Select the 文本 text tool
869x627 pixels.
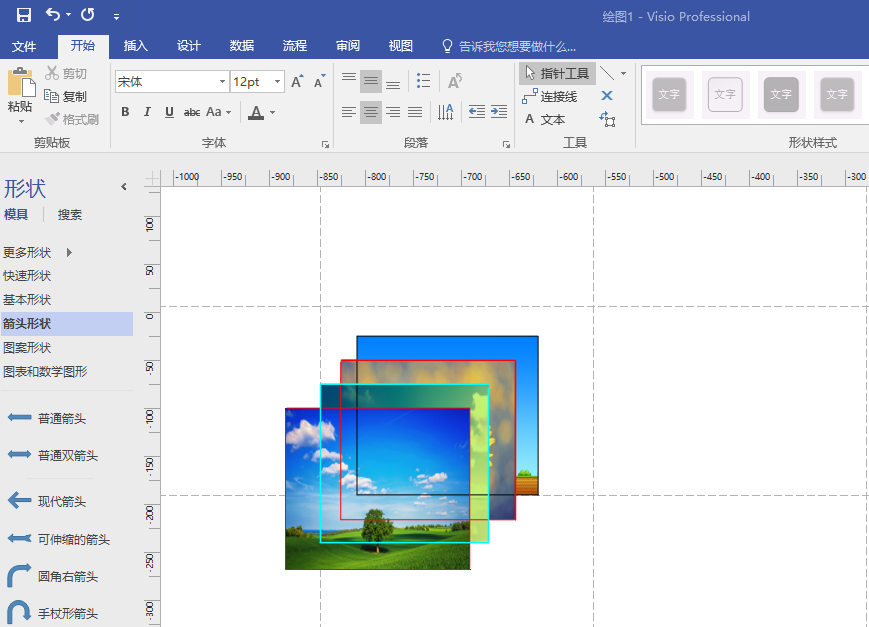point(545,119)
